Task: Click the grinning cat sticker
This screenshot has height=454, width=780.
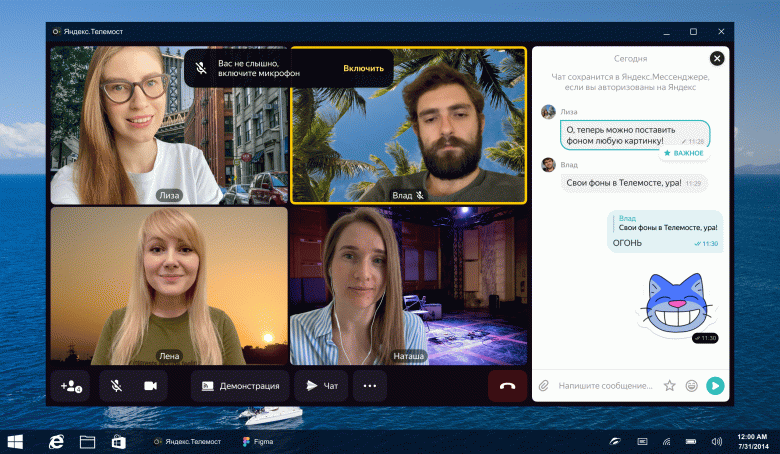Action: pos(676,304)
